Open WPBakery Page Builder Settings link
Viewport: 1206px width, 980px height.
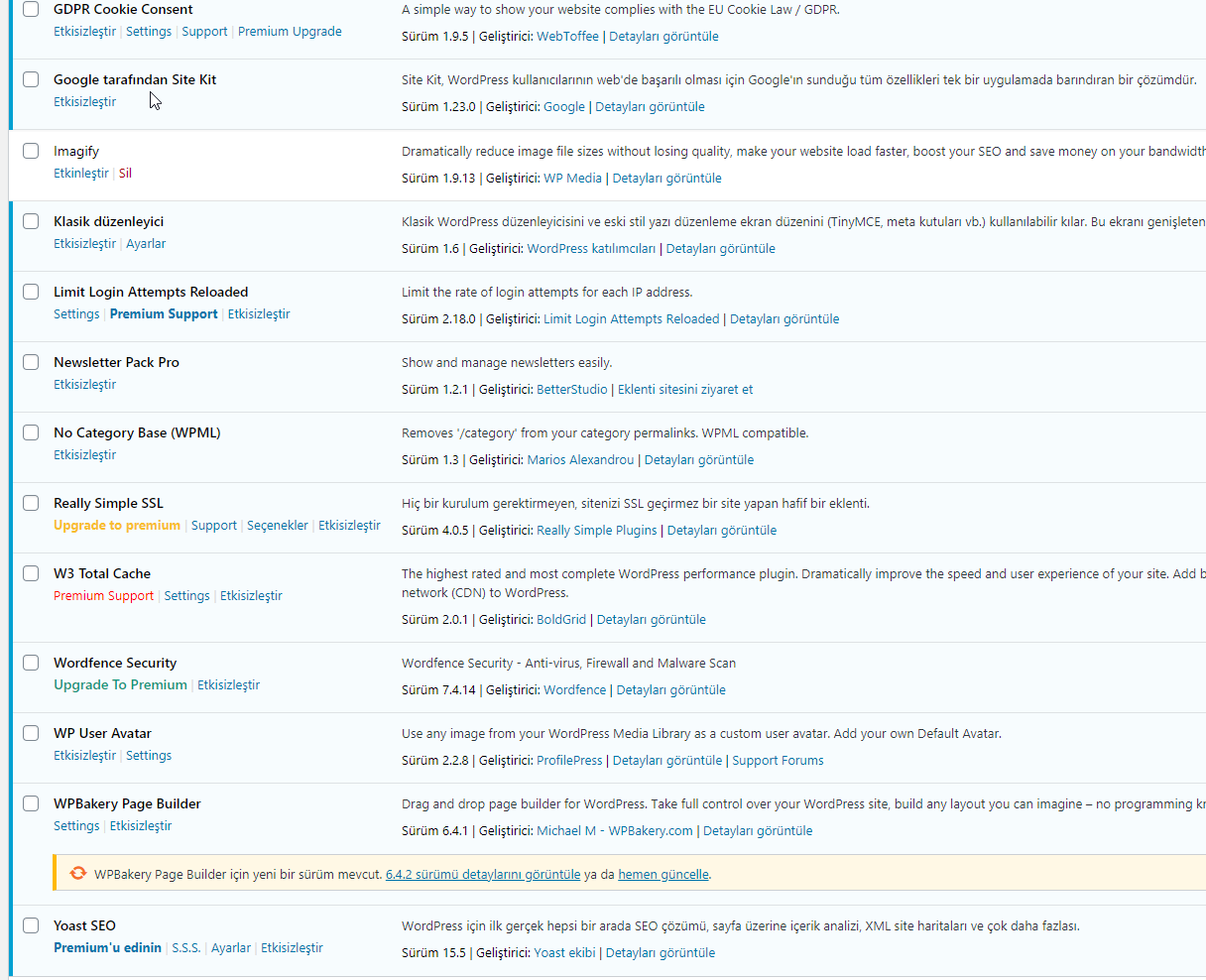pyautogui.click(x=76, y=825)
